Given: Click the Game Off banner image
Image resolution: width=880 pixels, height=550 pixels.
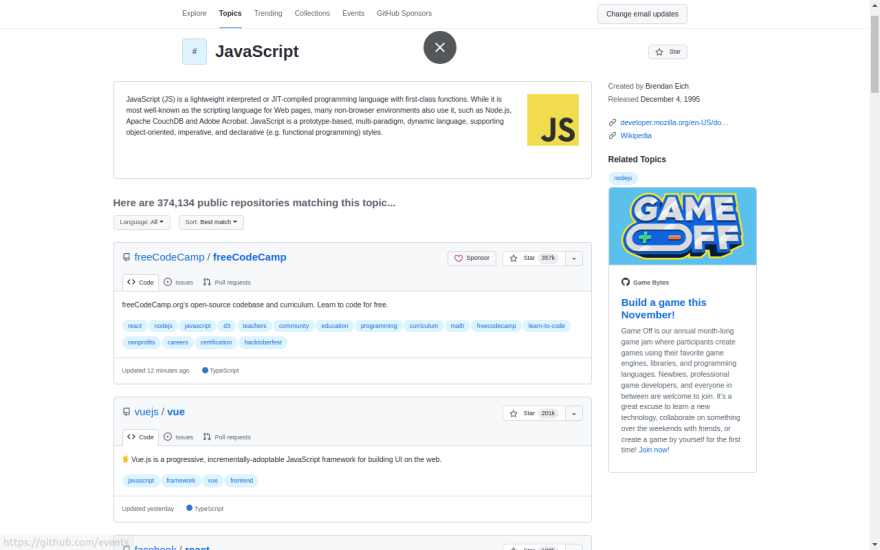Looking at the screenshot, I should [682, 226].
